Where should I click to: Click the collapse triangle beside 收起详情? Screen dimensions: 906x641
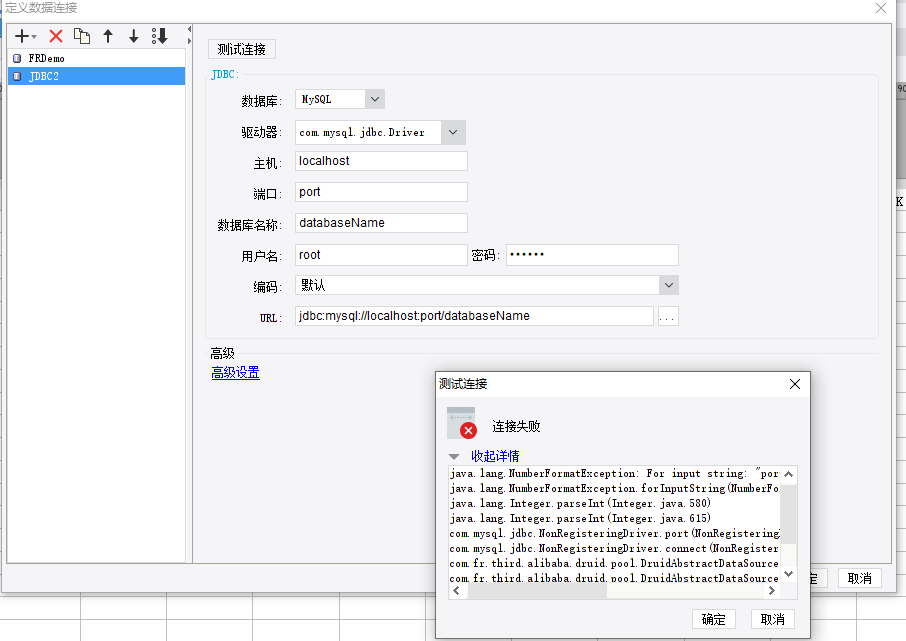(x=454, y=457)
